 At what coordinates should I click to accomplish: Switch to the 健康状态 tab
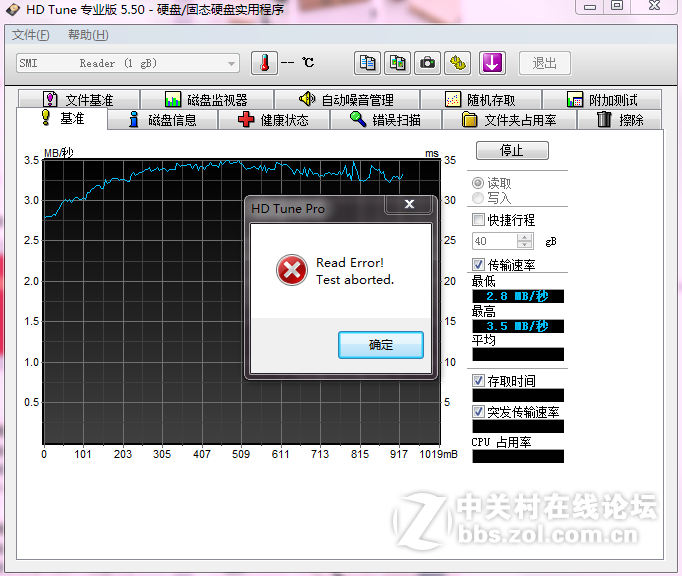(274, 120)
